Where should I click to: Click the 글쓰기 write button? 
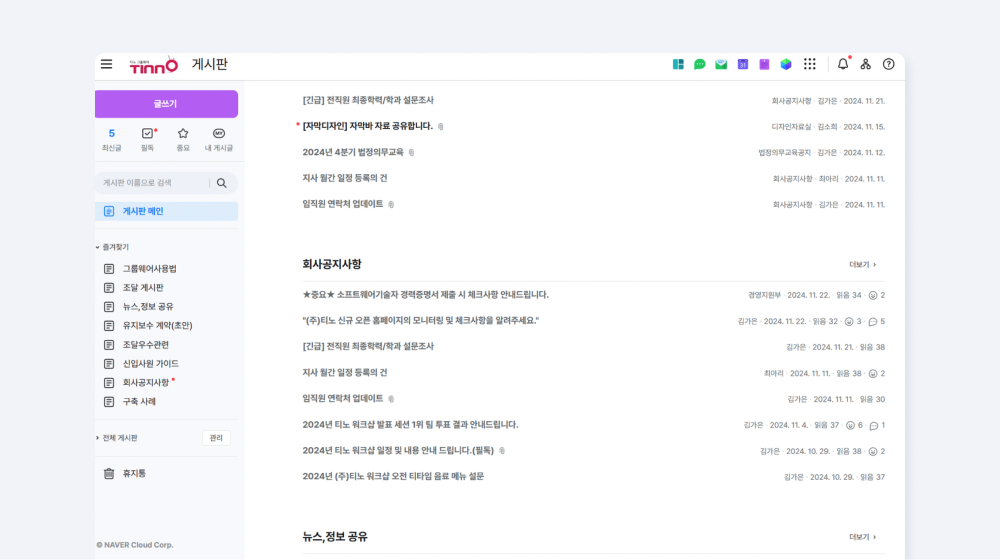pyautogui.click(x=166, y=104)
